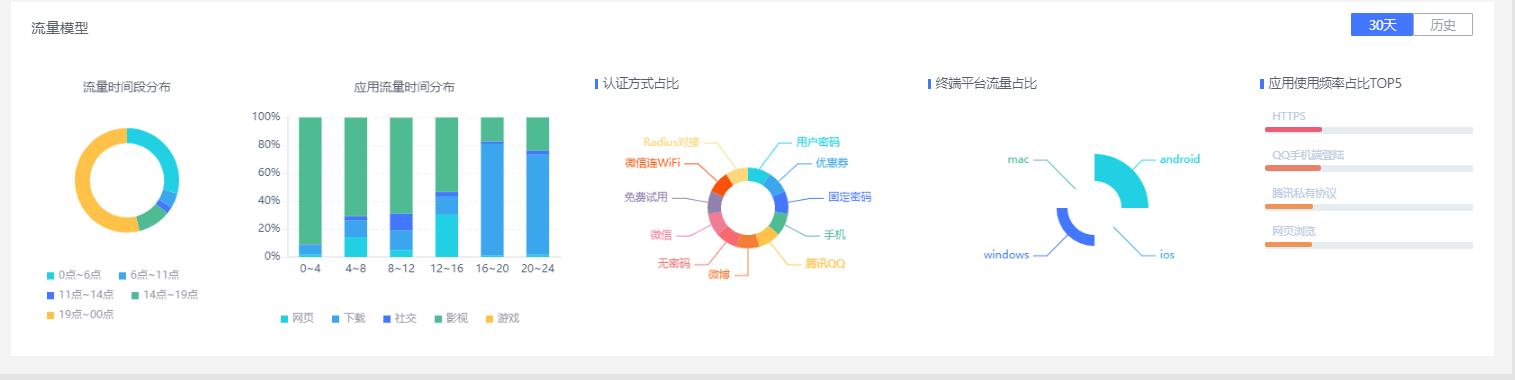This screenshot has height=380, width=1515.
Task: Click the 用户密码 label in the auth donut
Action: tap(817, 142)
